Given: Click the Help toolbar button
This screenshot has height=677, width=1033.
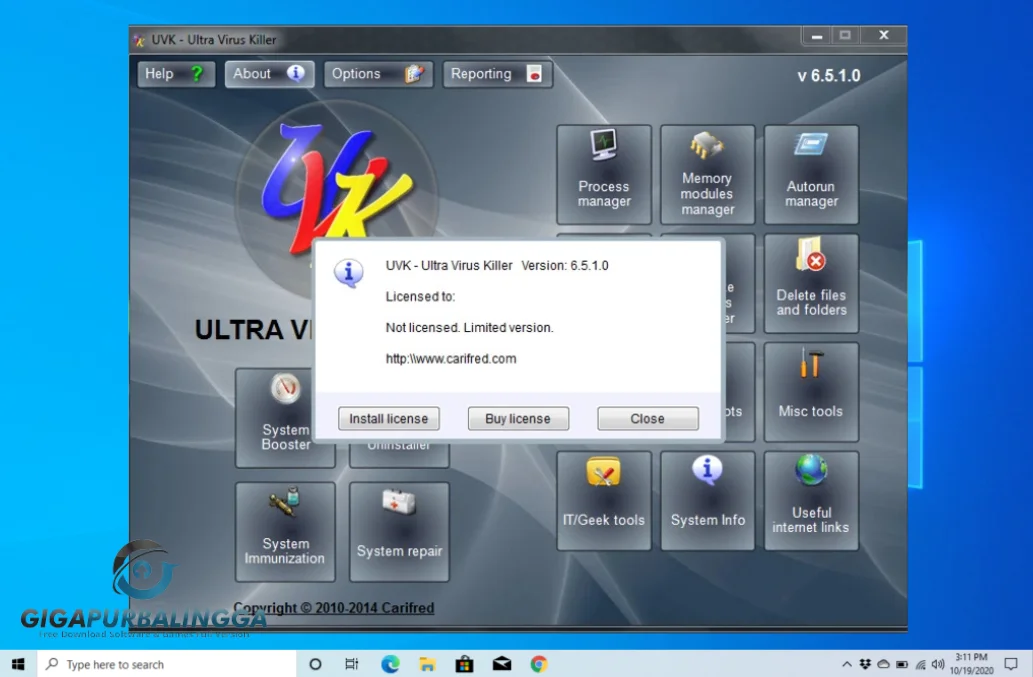Looking at the screenshot, I should pyautogui.click(x=176, y=74).
